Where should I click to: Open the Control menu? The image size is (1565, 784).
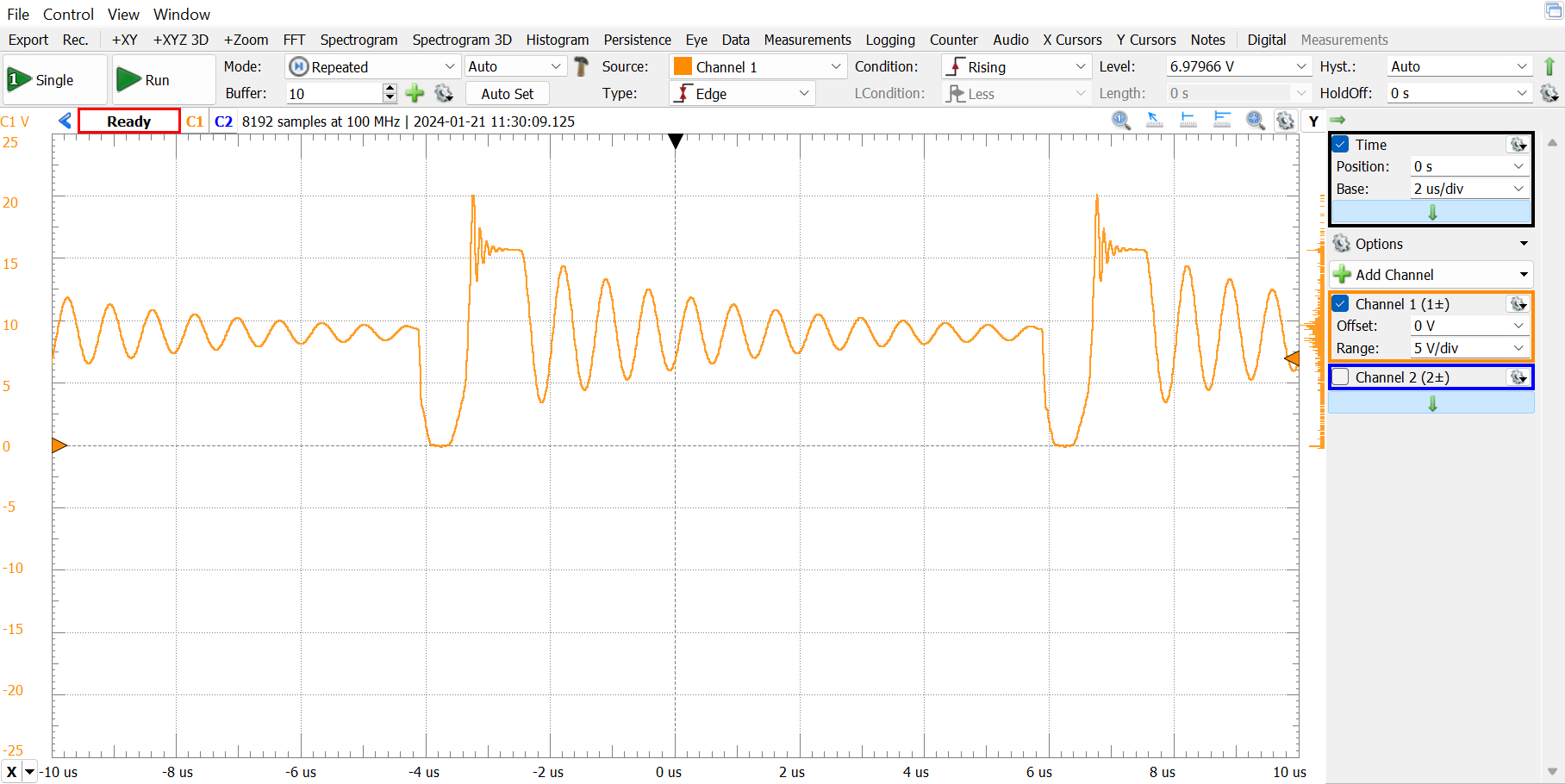[68, 14]
